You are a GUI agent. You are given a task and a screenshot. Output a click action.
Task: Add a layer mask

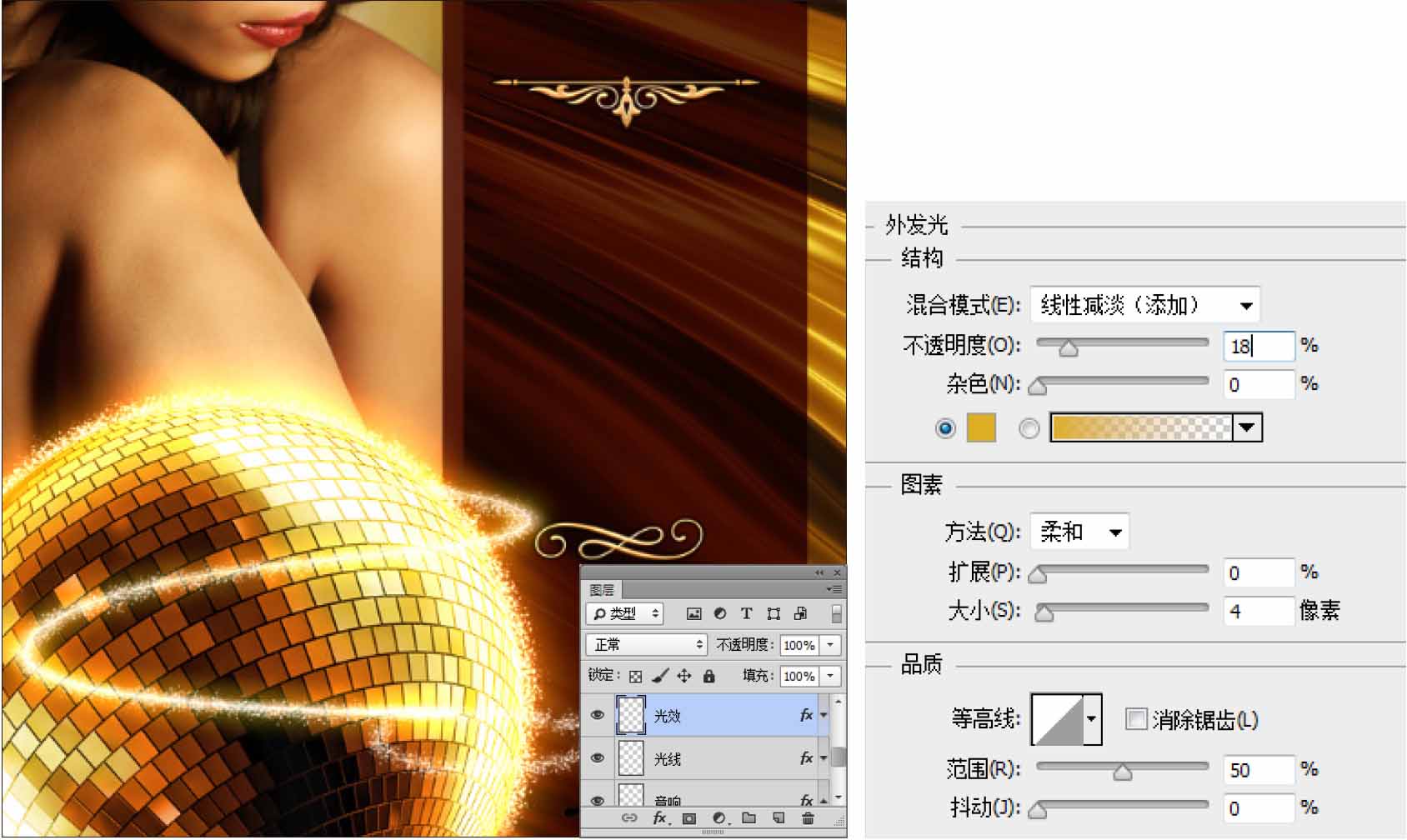(689, 818)
